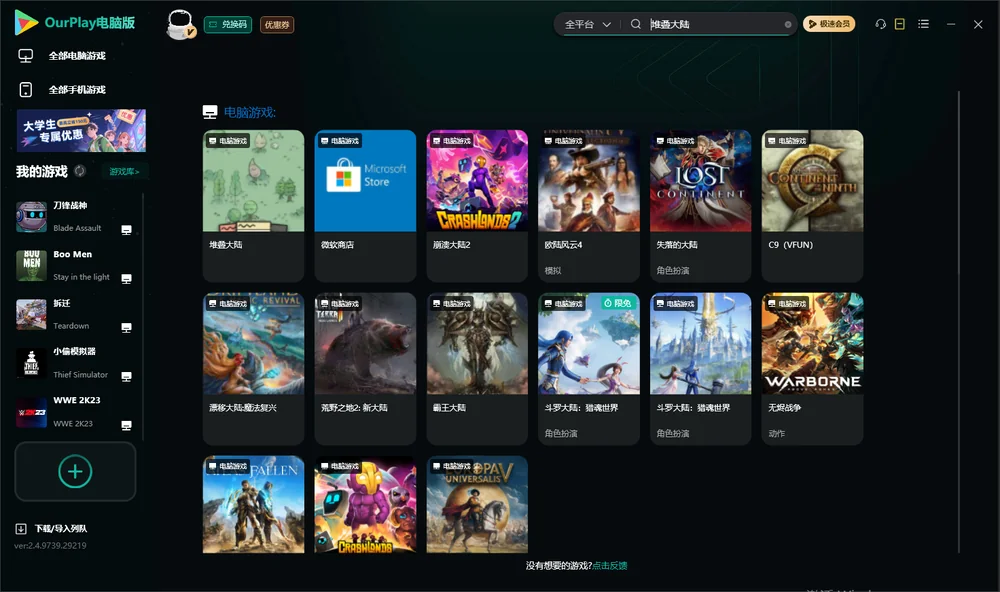Open the customer service headset icon
Image resolution: width=1000 pixels, height=592 pixels.
click(x=881, y=24)
